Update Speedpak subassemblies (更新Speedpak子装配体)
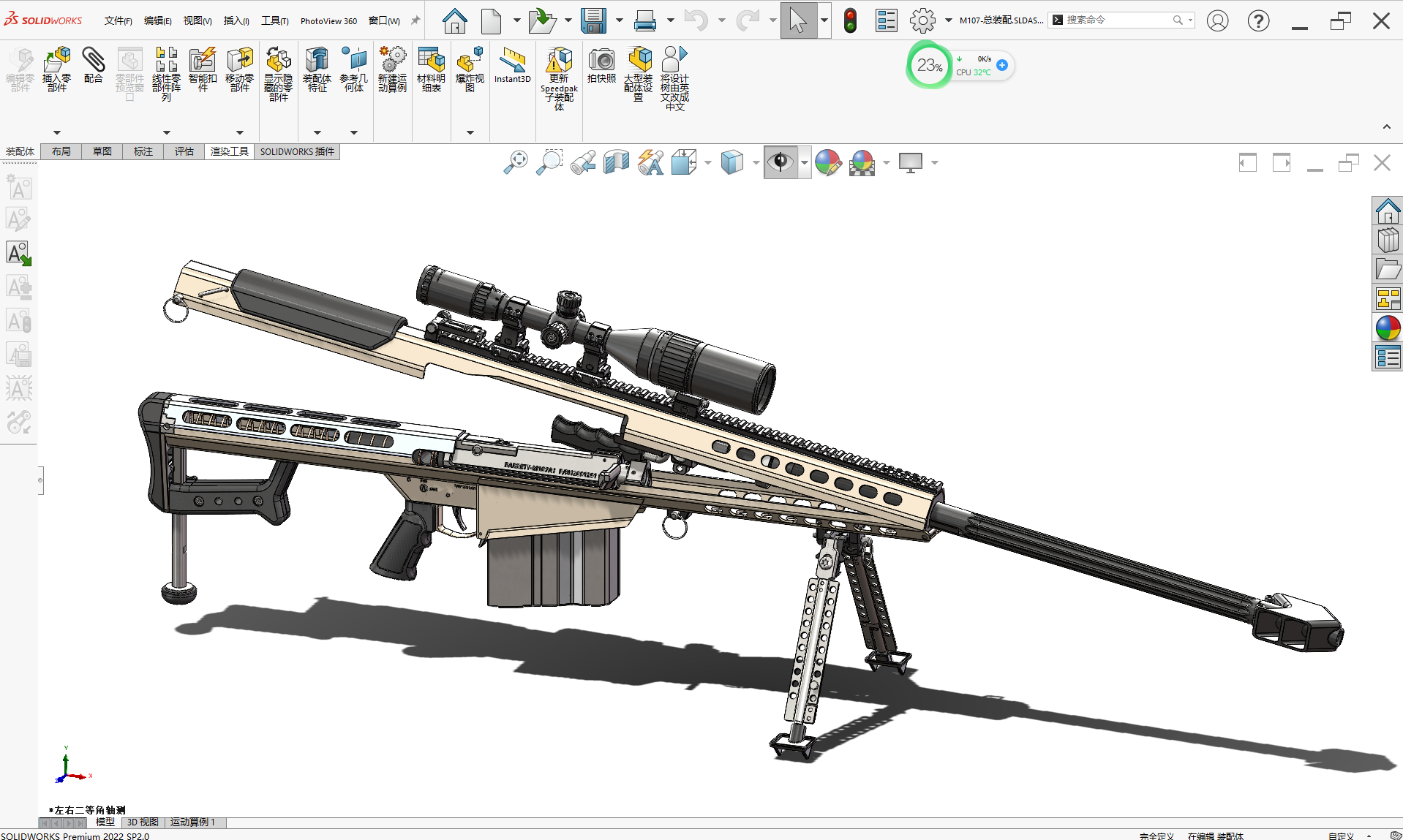This screenshot has width=1403, height=840. pyautogui.click(x=559, y=78)
